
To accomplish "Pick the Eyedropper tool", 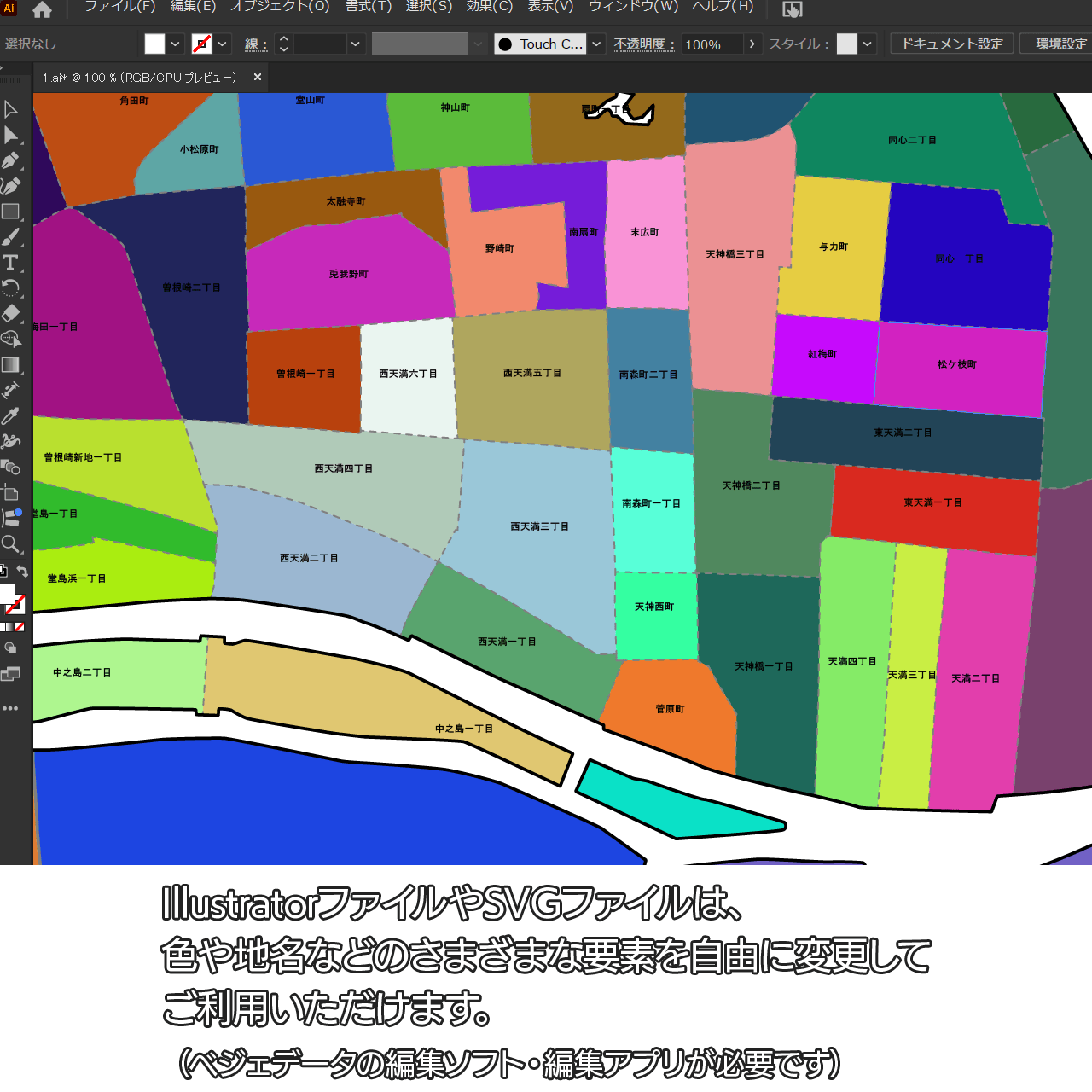I will (10, 415).
